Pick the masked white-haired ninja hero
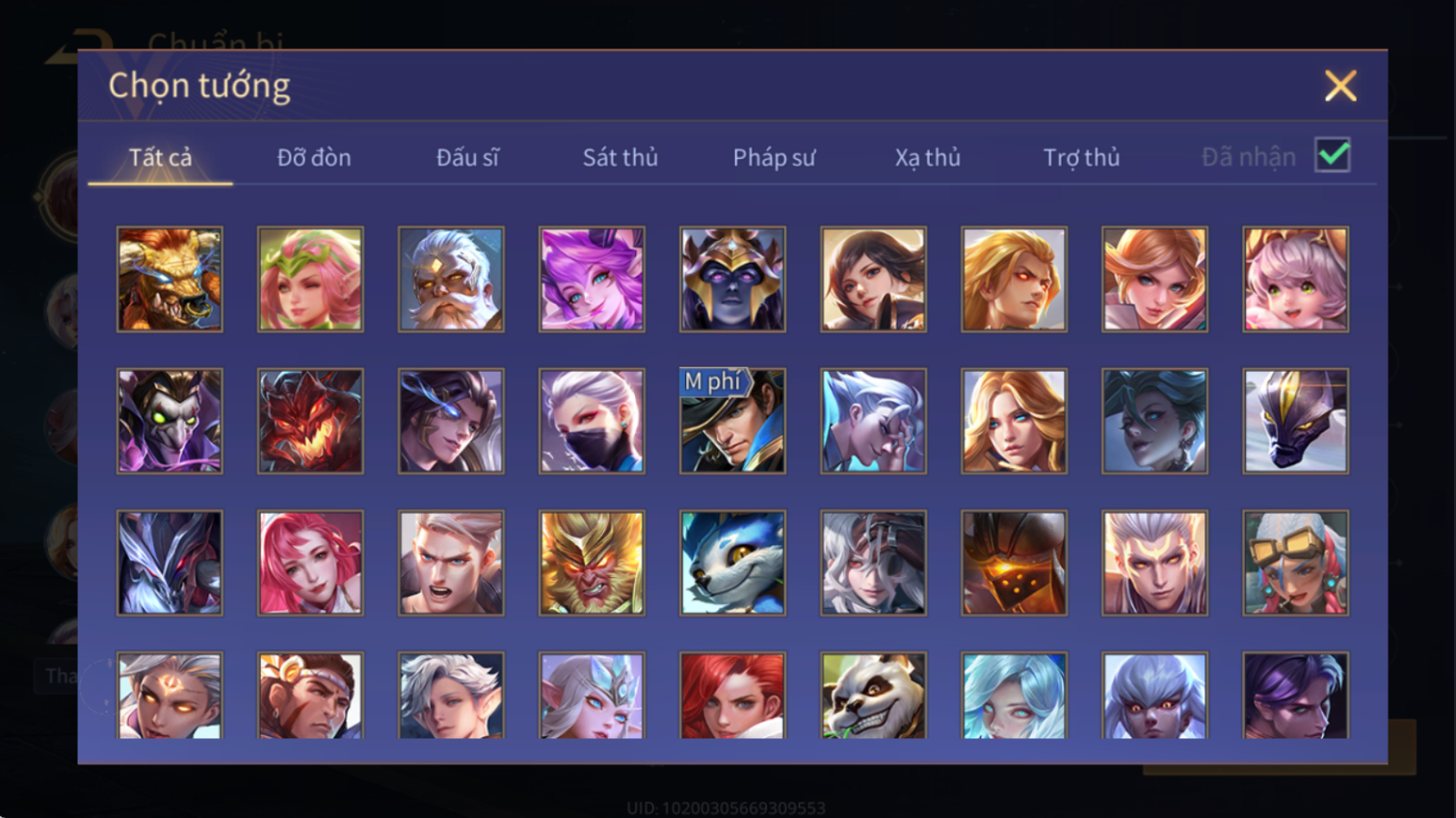This screenshot has height=818, width=1456. coord(592,421)
